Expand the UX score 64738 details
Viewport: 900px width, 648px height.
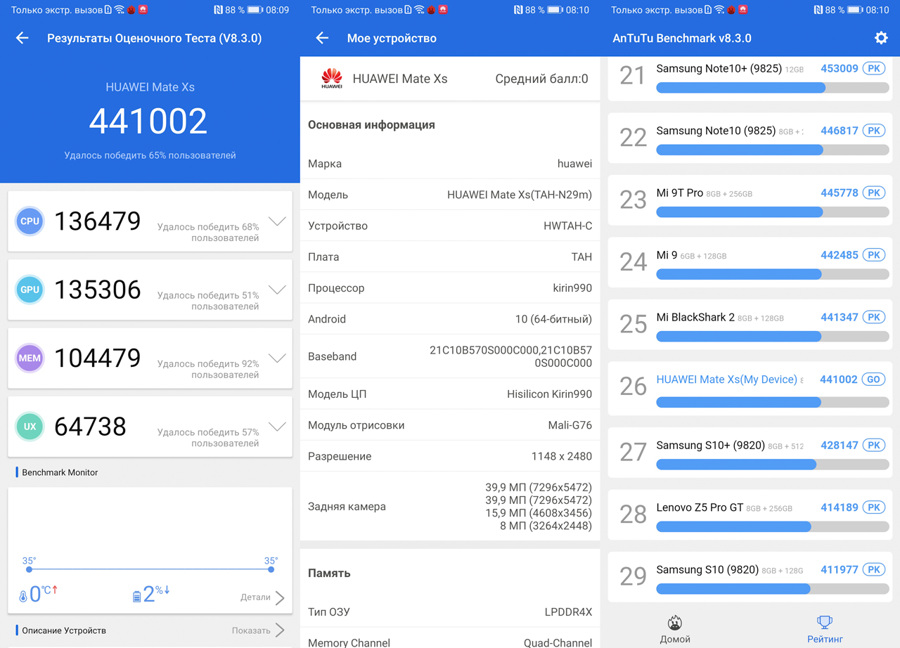277,426
